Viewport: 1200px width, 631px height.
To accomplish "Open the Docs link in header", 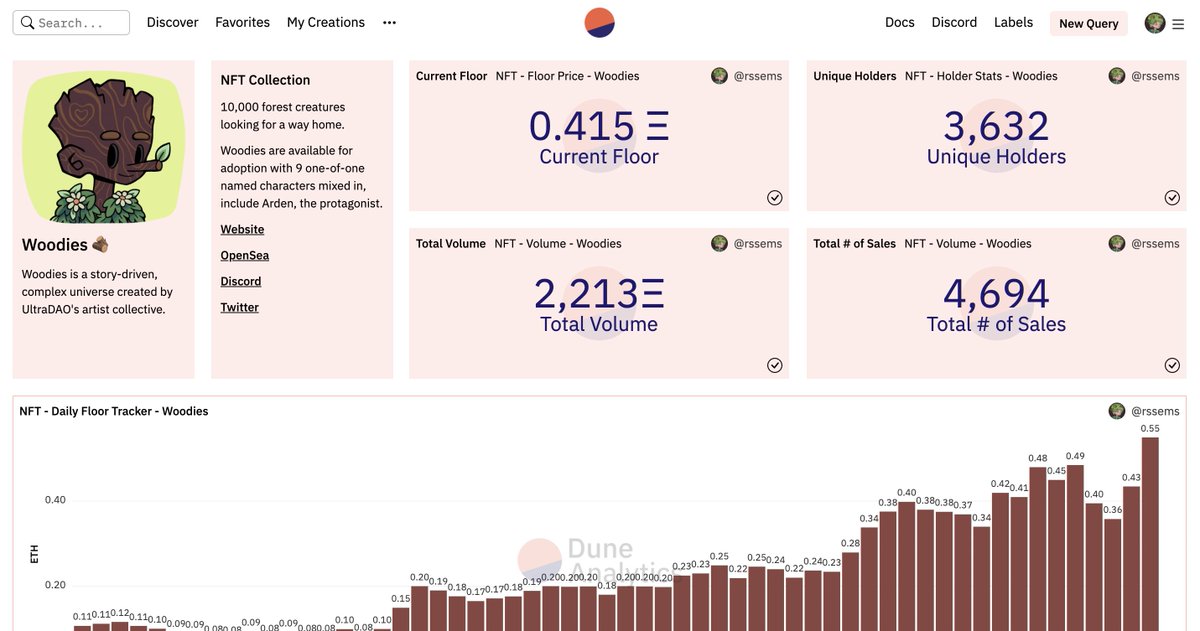I will [x=900, y=22].
